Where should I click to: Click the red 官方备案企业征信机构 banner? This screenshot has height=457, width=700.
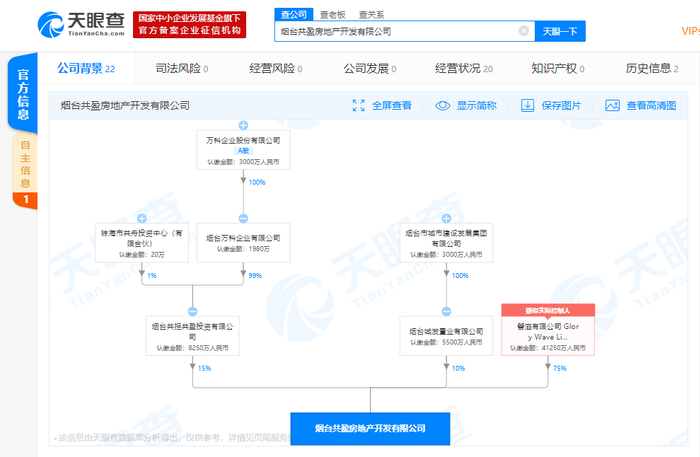click(189, 25)
